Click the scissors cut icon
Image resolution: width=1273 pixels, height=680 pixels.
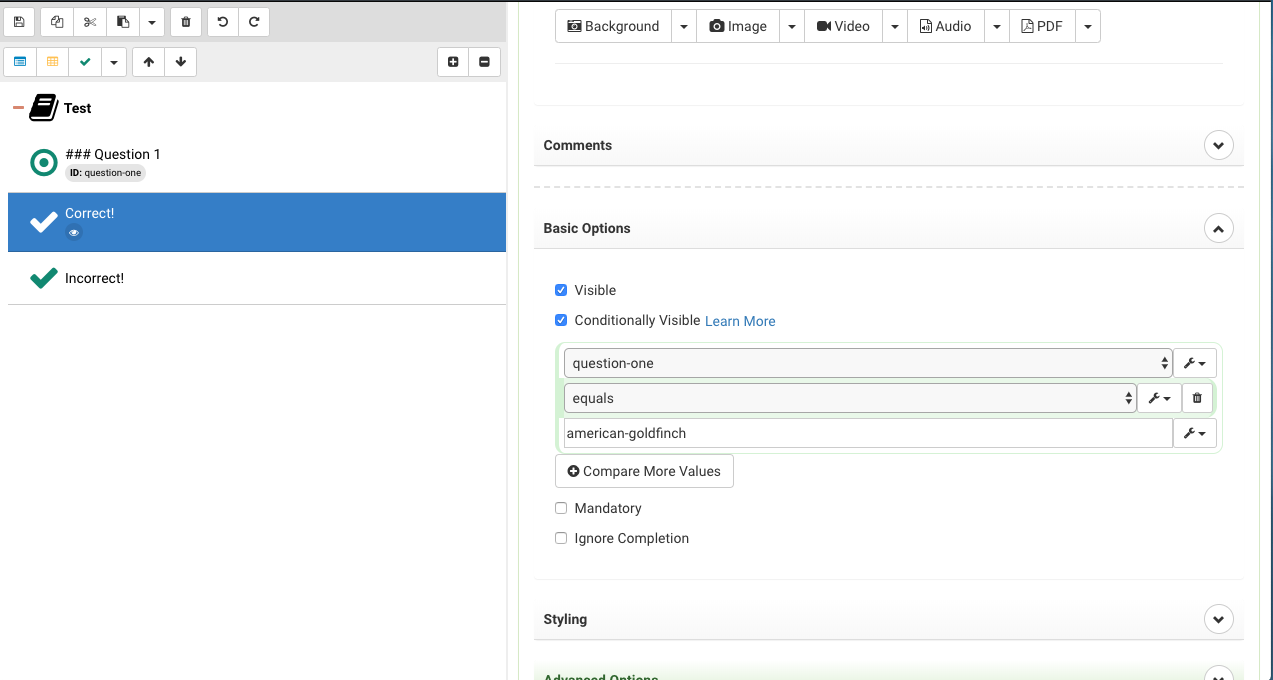[x=90, y=22]
